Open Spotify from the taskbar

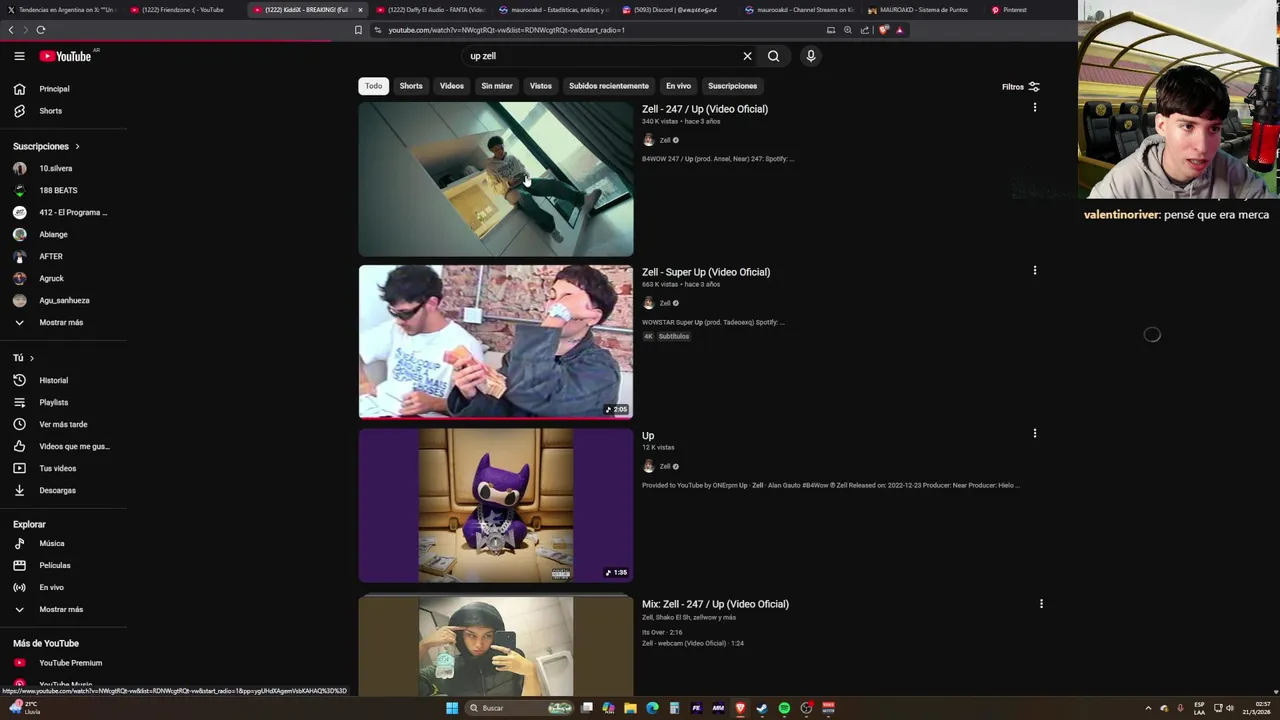[x=784, y=708]
